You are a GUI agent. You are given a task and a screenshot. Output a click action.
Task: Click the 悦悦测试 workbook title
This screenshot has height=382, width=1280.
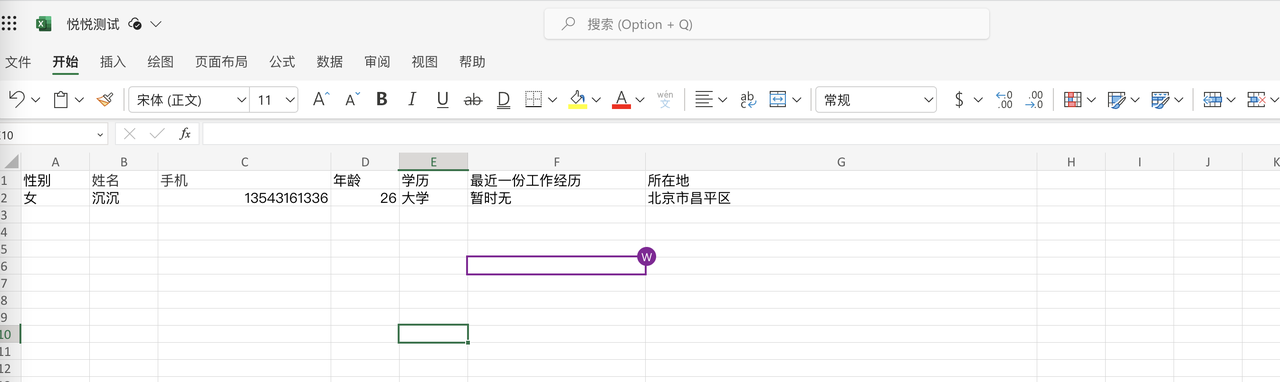[x=93, y=23]
